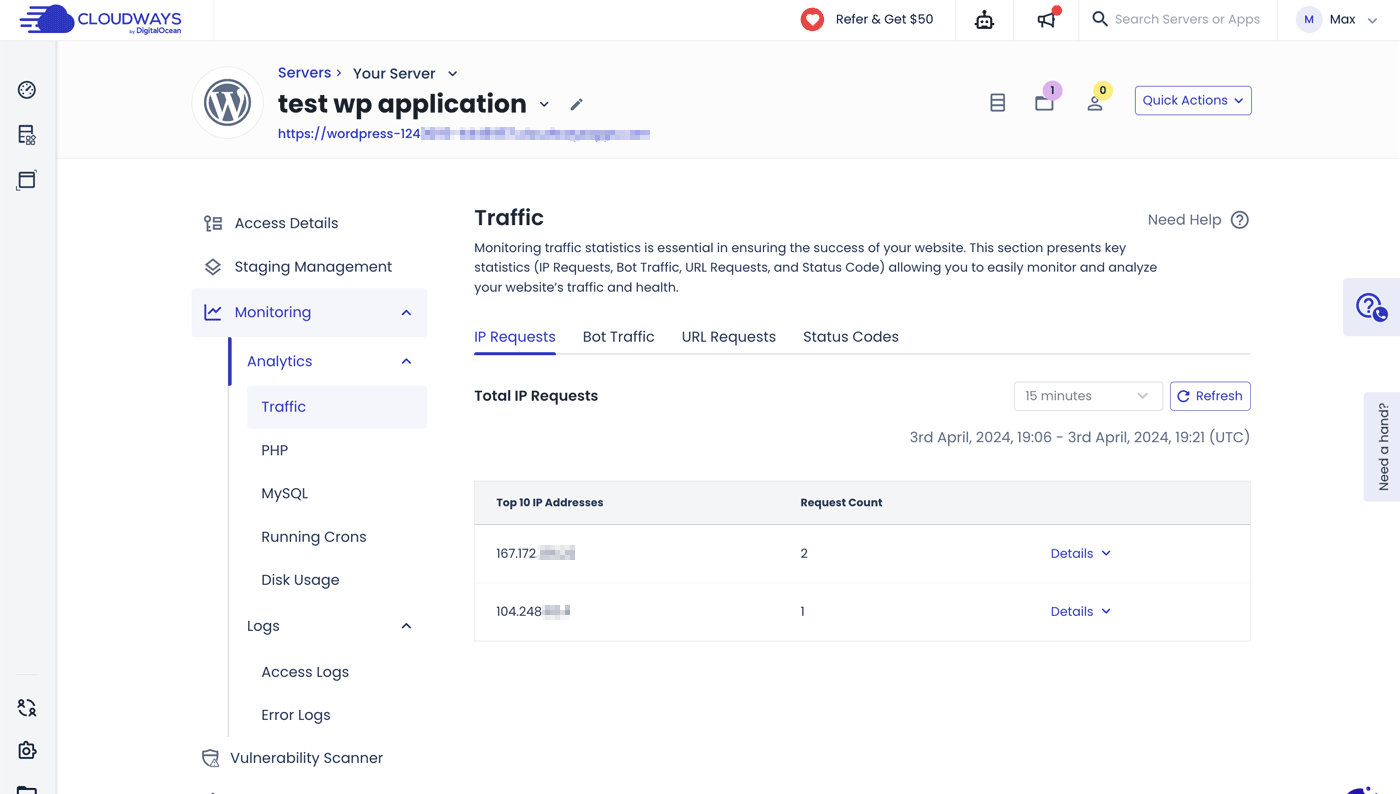
Task: Open the add-ons icon in left rail
Action: click(x=27, y=750)
